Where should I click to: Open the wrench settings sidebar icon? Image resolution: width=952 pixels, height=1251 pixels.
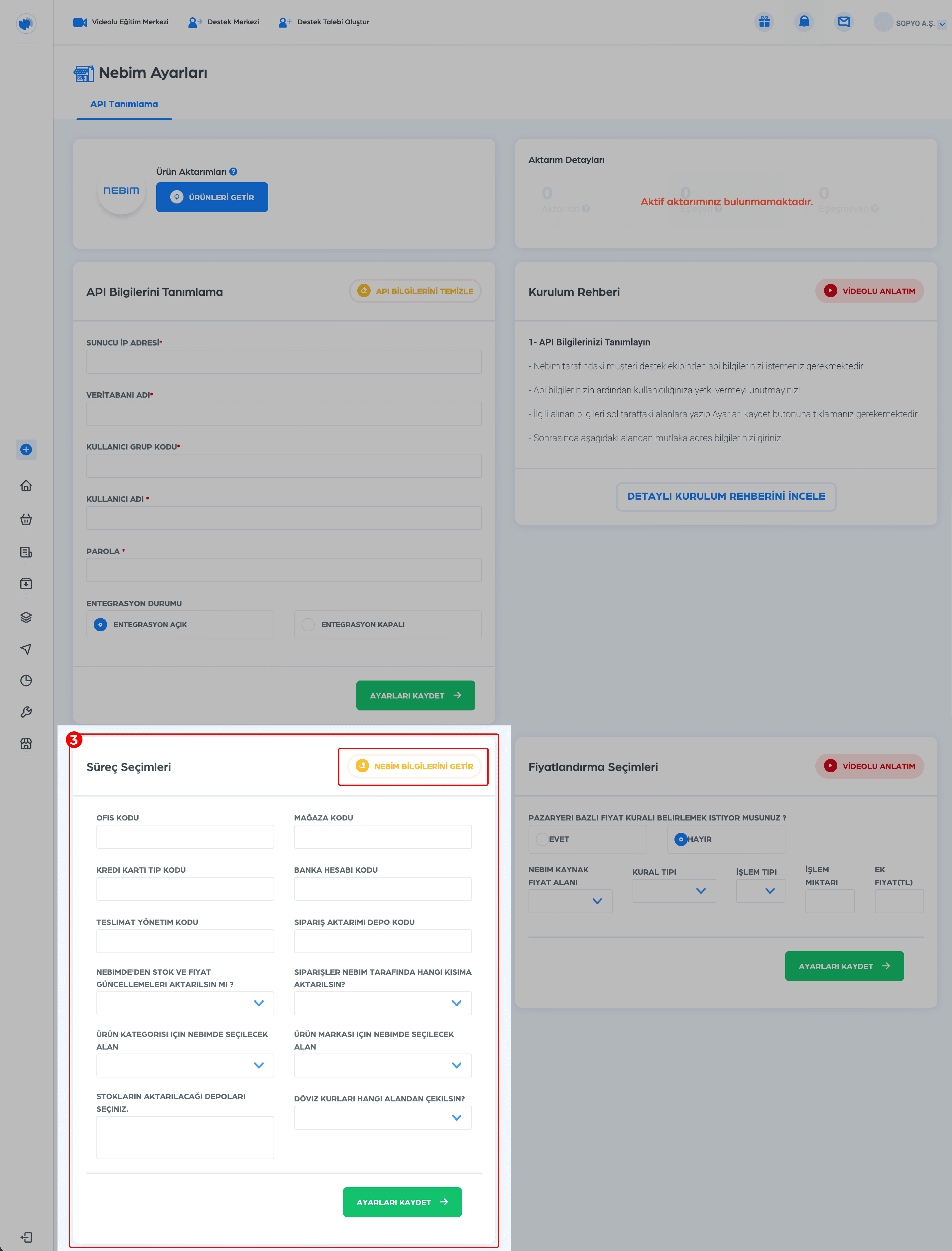coord(26,712)
